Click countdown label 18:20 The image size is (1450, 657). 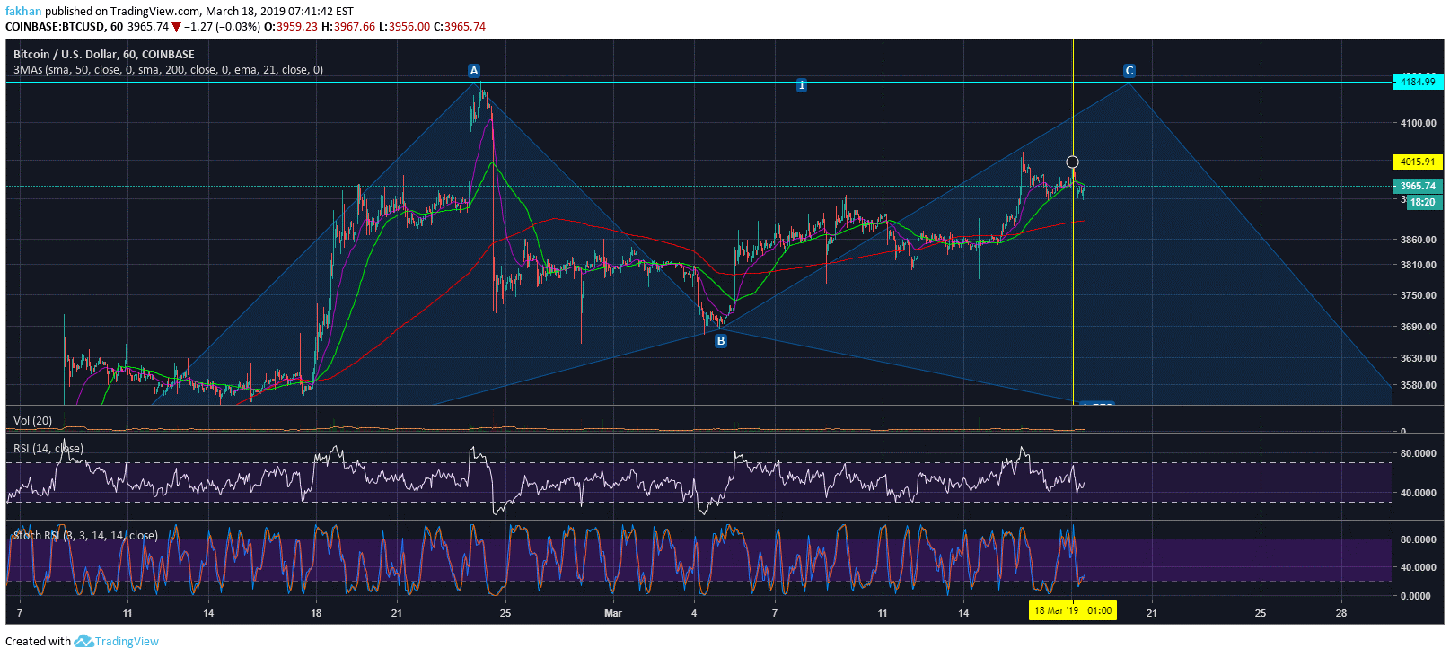pos(1423,202)
